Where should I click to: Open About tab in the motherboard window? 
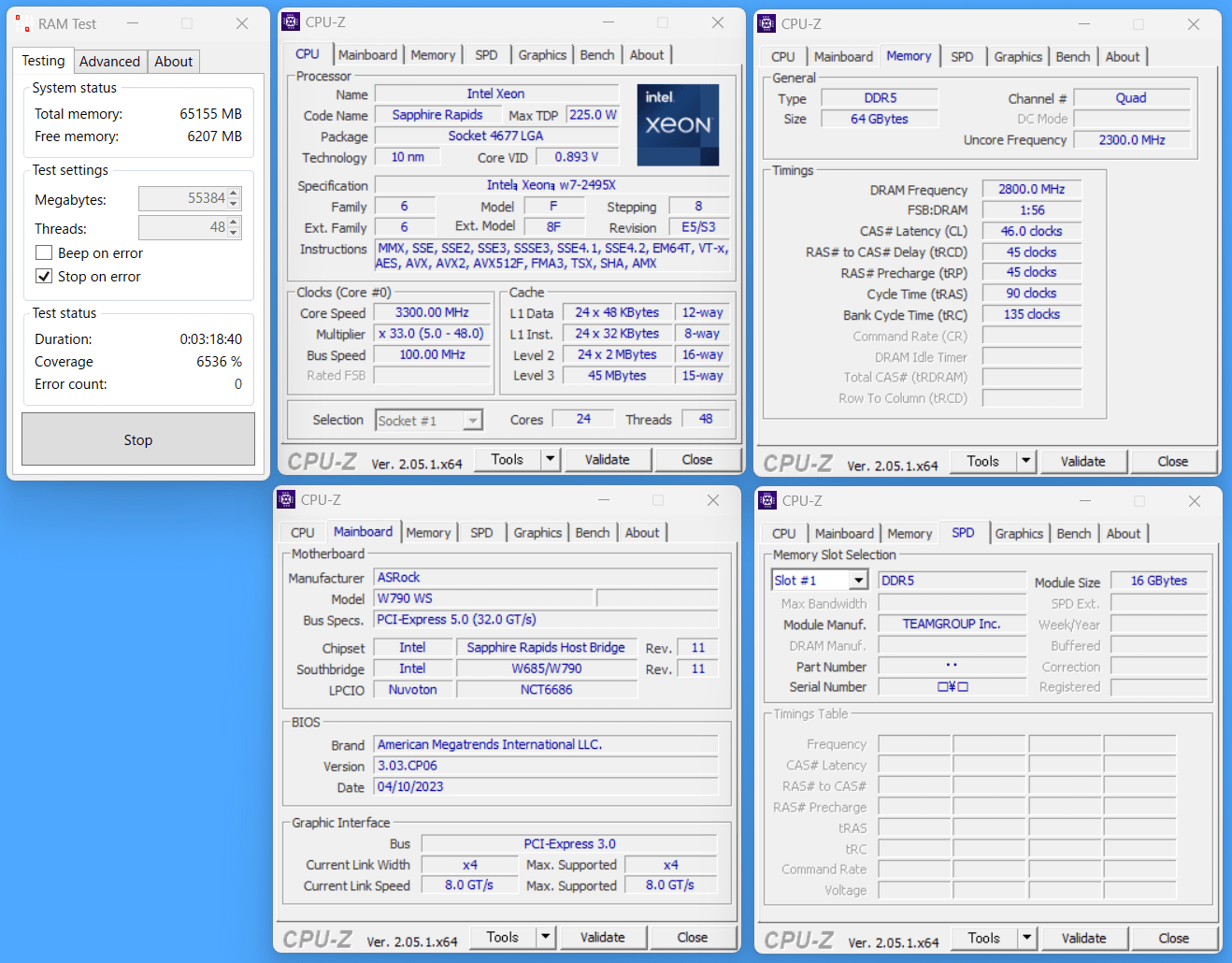[x=642, y=533]
